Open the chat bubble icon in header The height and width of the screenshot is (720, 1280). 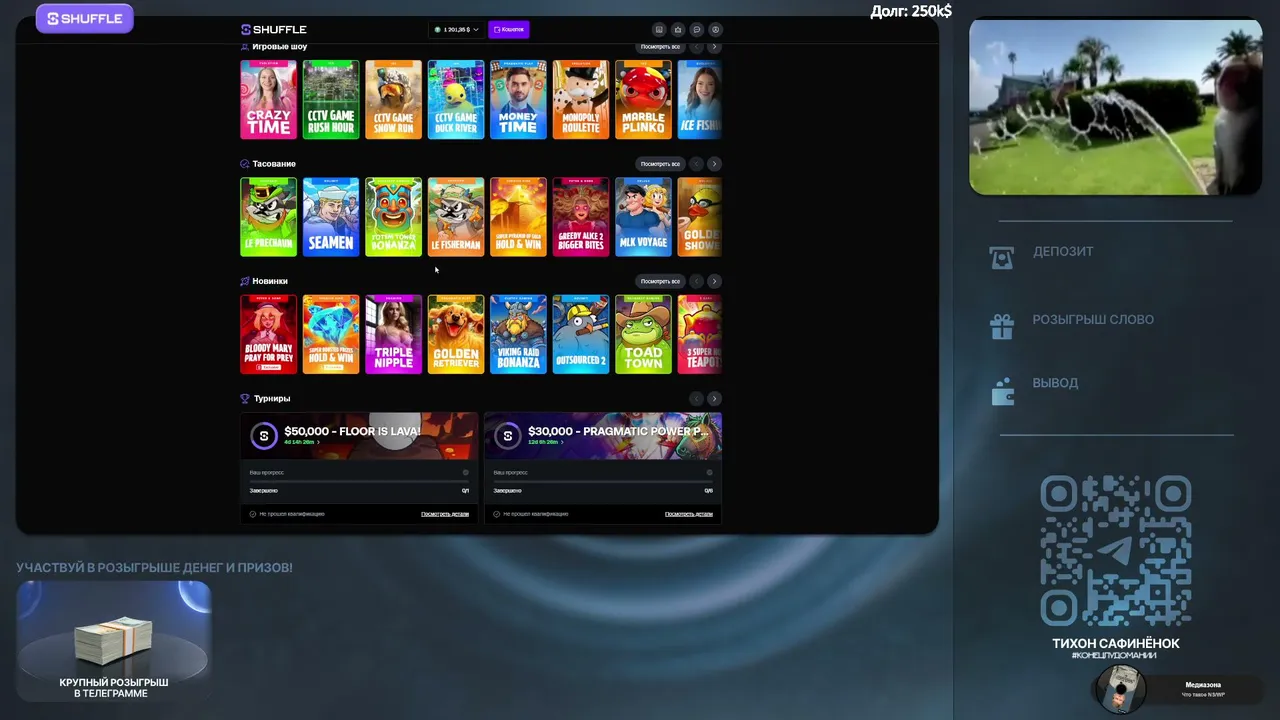(x=697, y=30)
